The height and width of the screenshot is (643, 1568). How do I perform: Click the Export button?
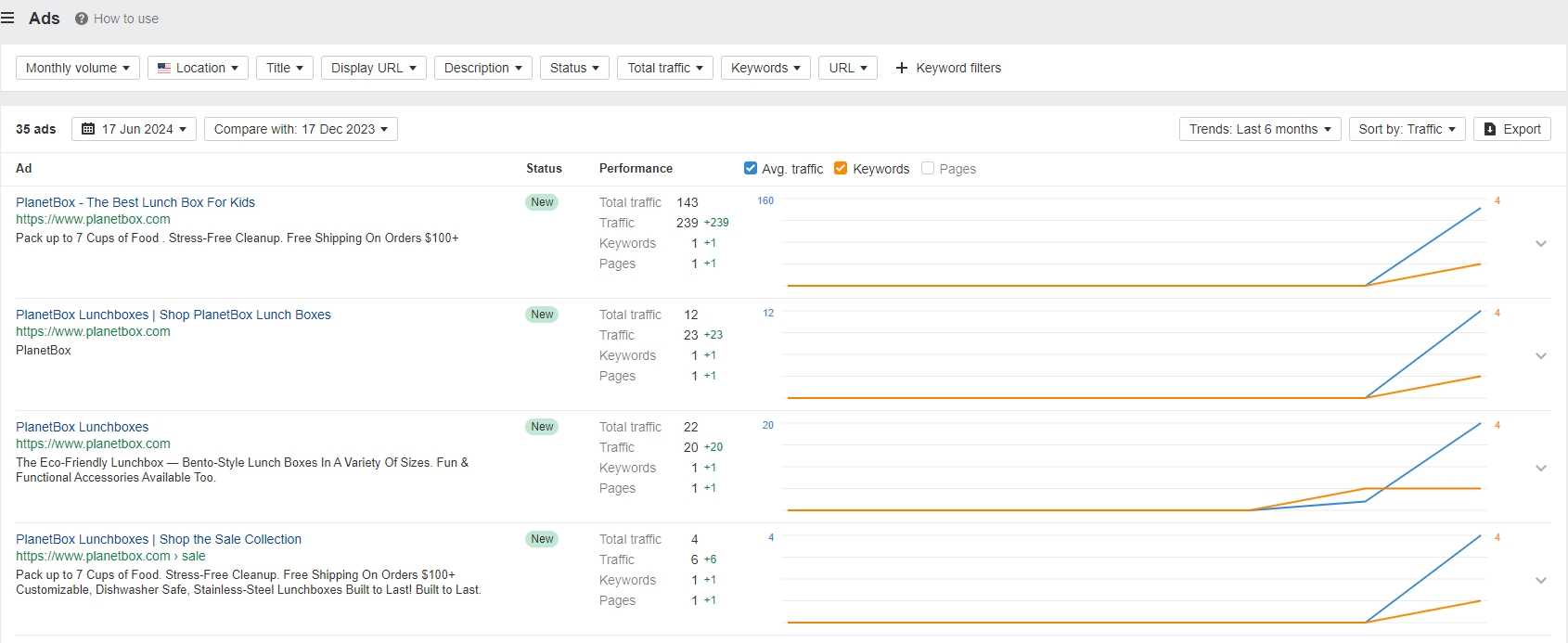point(1512,129)
